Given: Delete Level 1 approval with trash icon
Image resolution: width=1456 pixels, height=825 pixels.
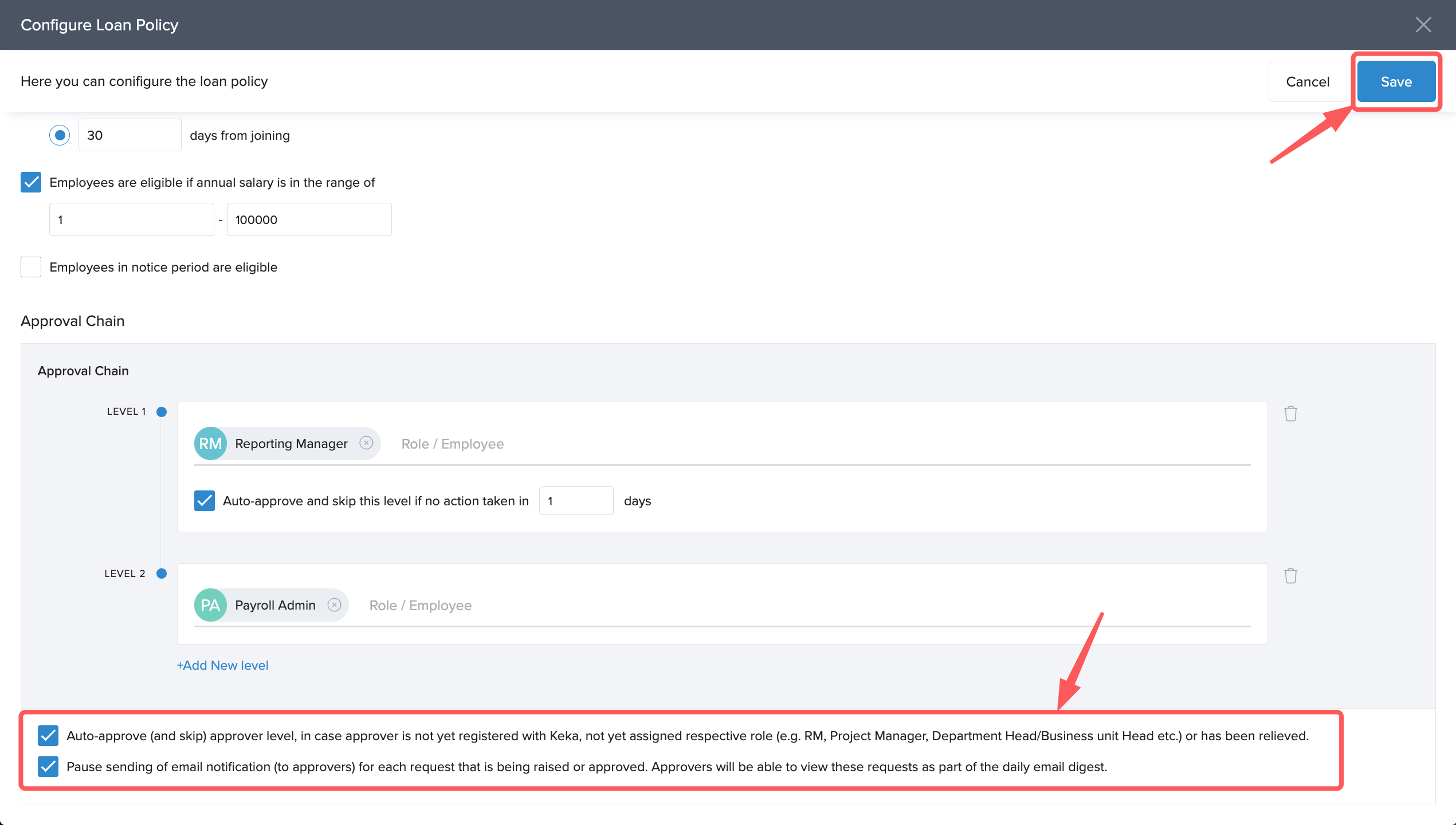Looking at the screenshot, I should 1290,414.
